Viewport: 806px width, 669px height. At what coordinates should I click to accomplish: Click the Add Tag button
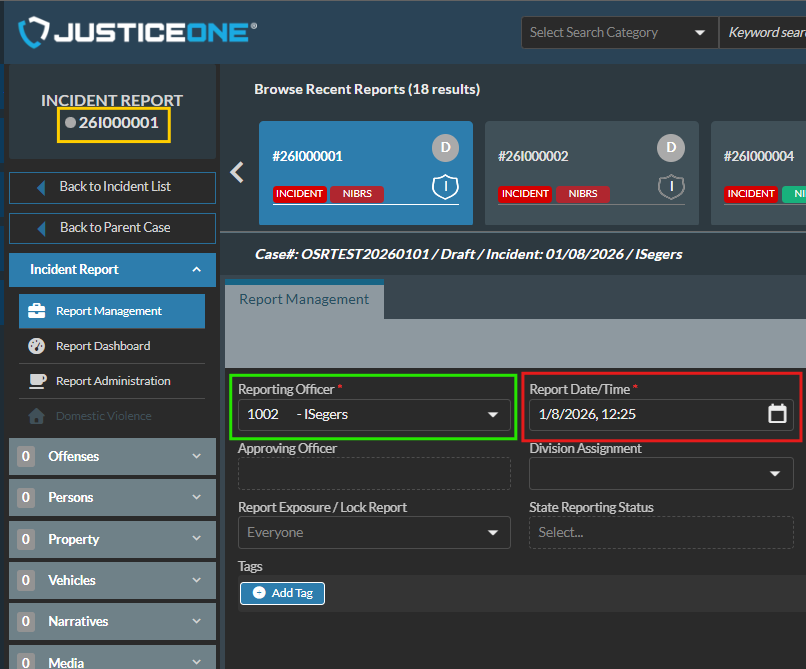click(282, 593)
